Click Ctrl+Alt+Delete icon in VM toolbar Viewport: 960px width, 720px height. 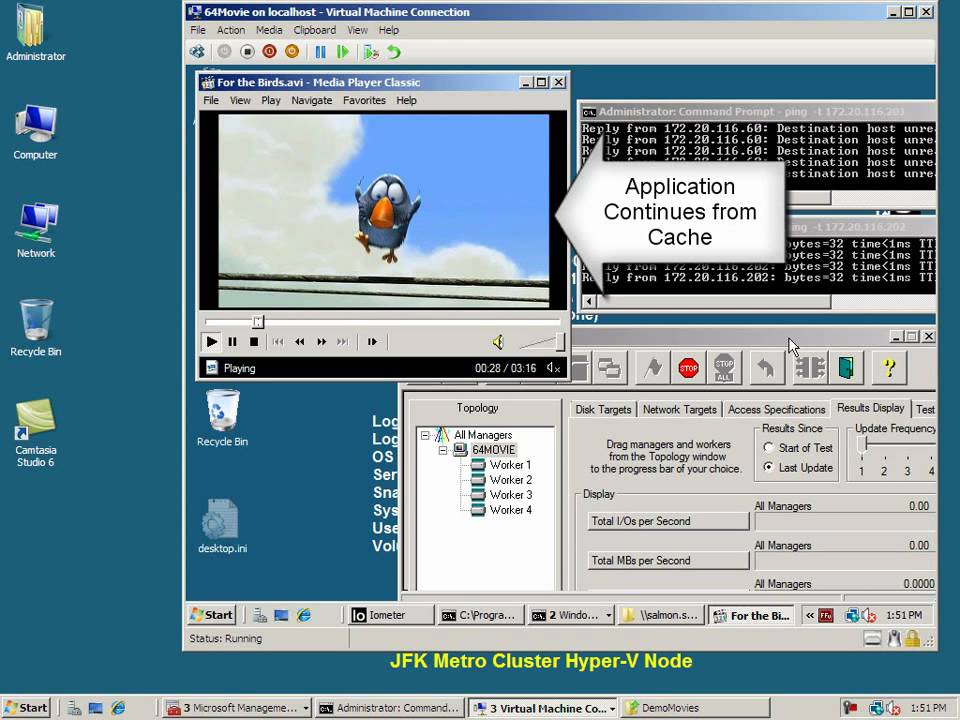[x=197, y=52]
